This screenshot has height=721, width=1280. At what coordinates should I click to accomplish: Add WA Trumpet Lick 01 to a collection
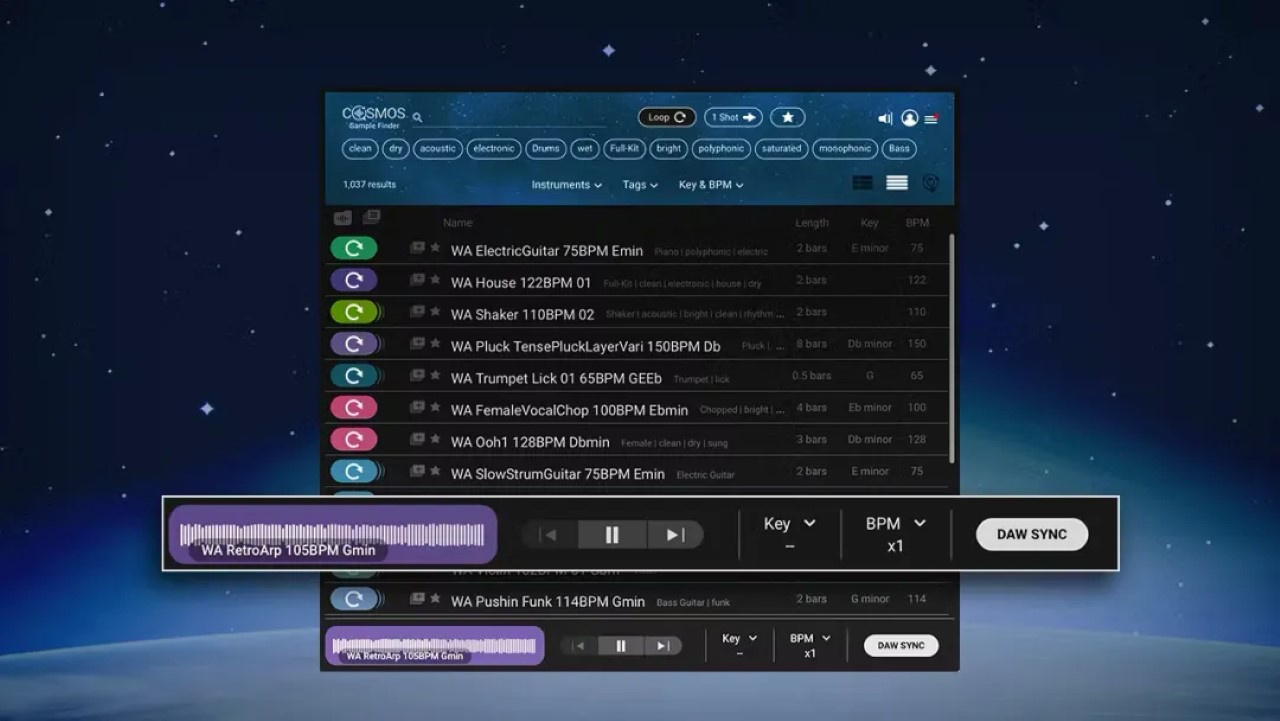(x=417, y=376)
